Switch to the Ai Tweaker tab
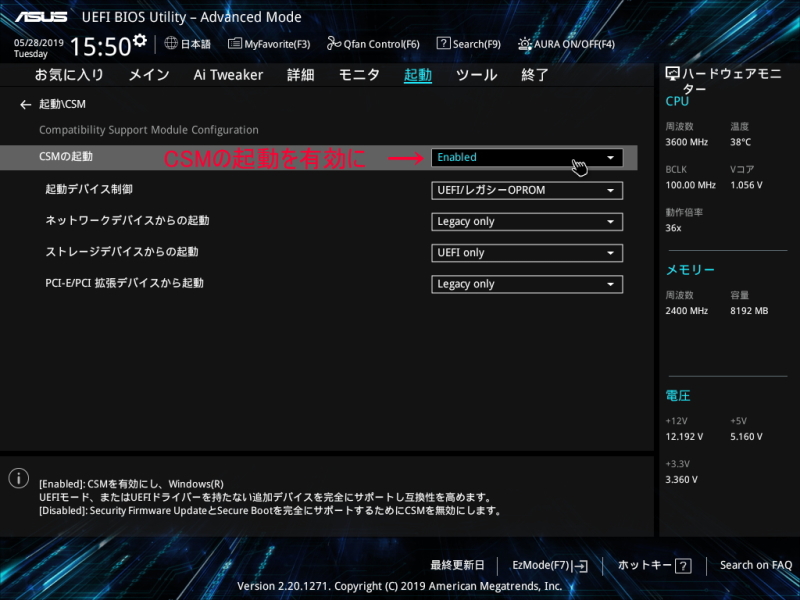Image resolution: width=800 pixels, height=600 pixels. [228, 75]
